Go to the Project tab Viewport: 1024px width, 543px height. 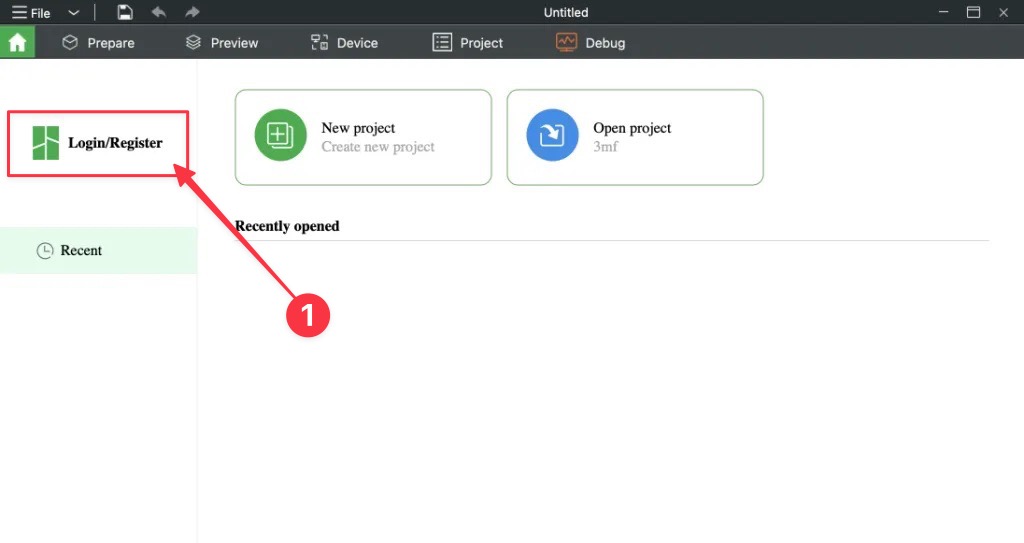(468, 43)
